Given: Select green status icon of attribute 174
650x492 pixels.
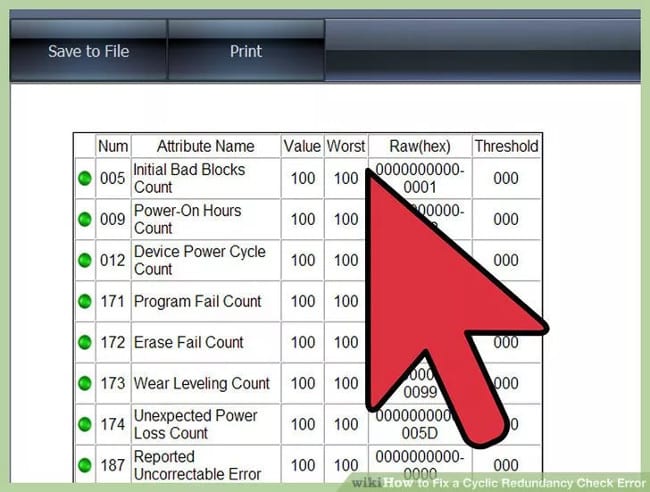Looking at the screenshot, I should click(x=85, y=424).
